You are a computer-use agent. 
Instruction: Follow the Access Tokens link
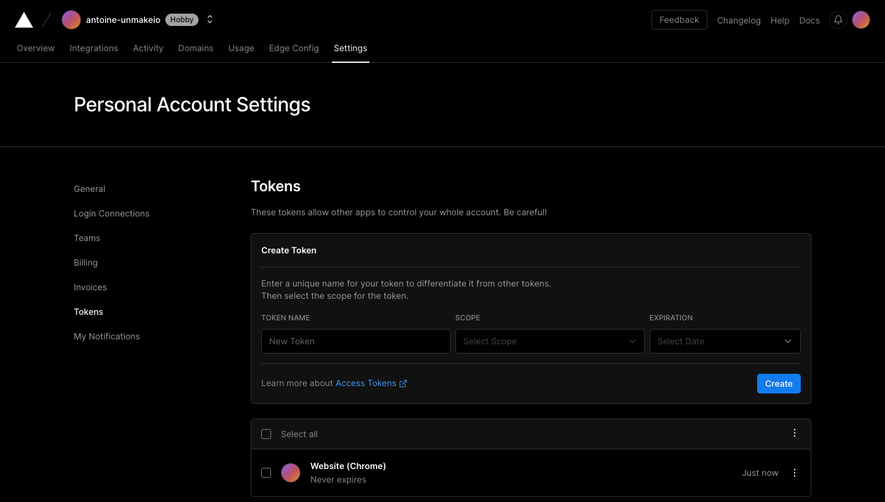[x=366, y=383]
